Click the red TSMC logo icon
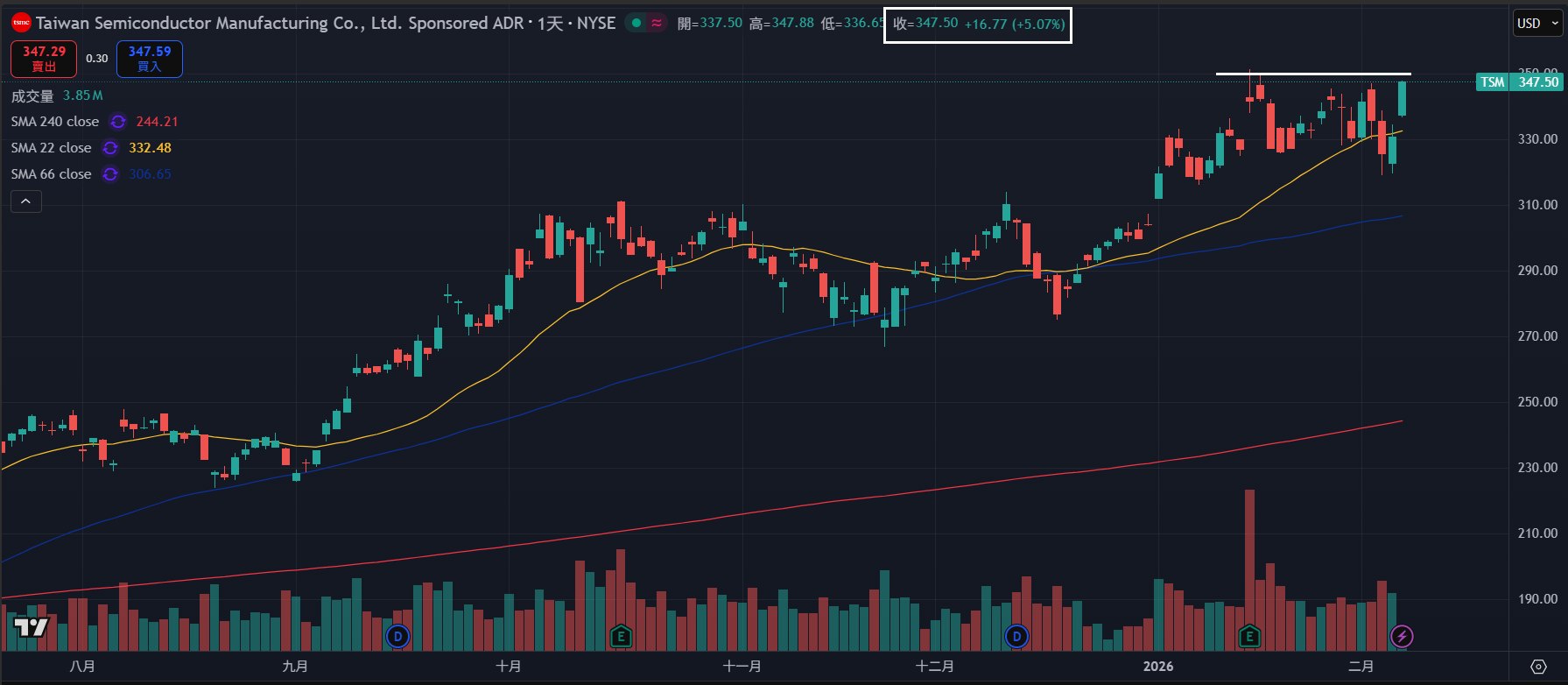 click(21, 23)
